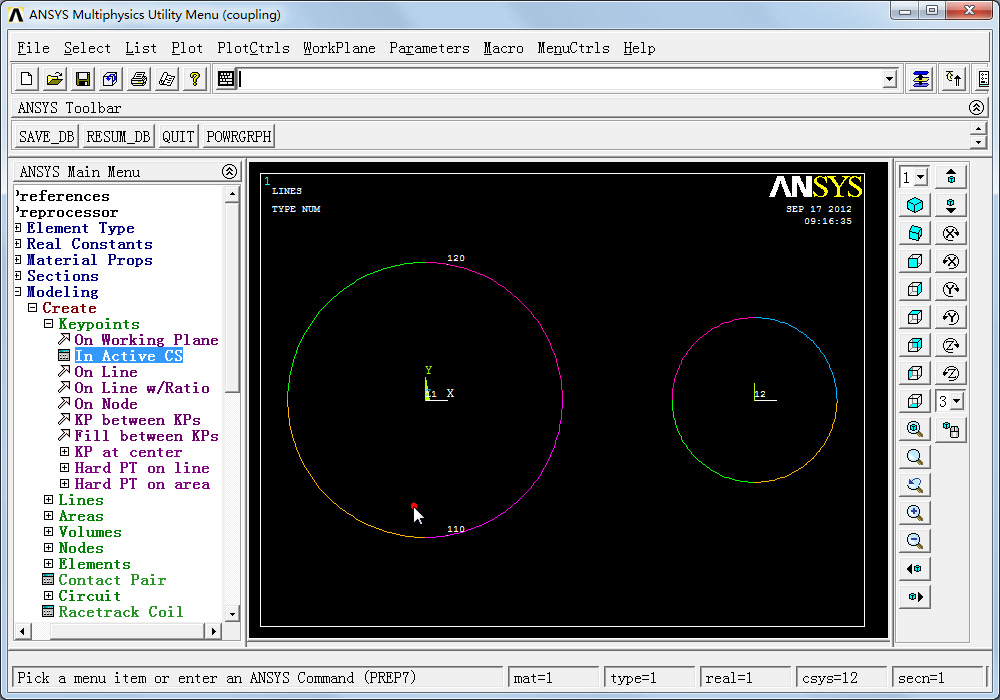The width and height of the screenshot is (1000, 700).
Task: Click the SAVE_DB toolbar button
Action: tap(46, 137)
